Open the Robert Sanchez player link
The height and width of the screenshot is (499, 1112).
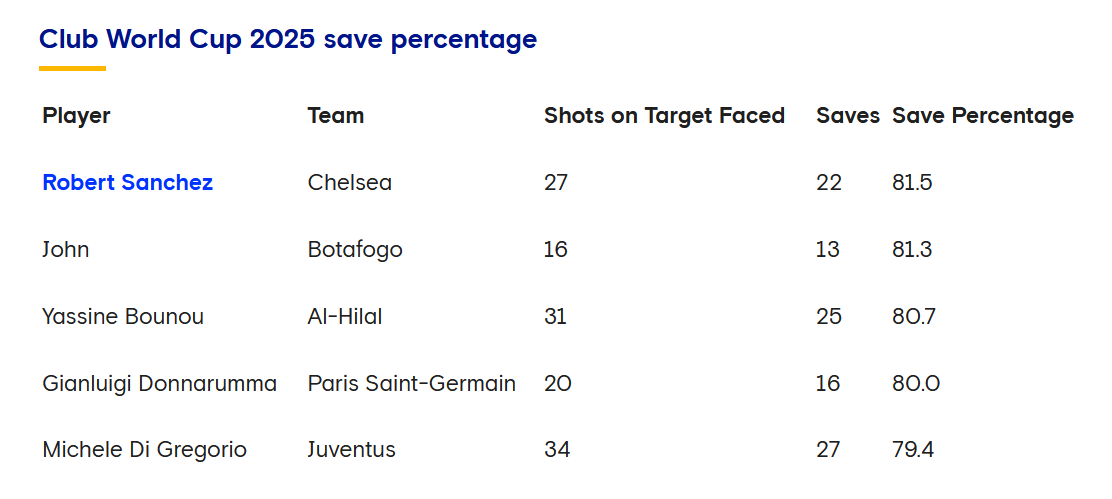(x=128, y=183)
